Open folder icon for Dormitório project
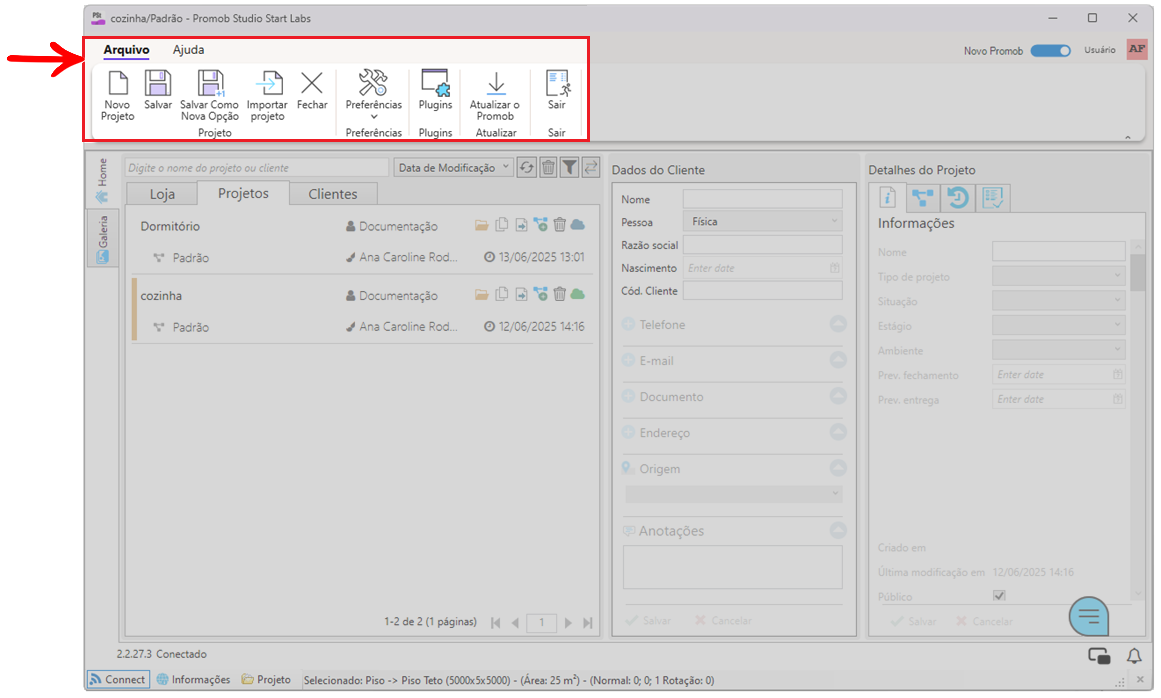This screenshot has height=698, width=1161. (481, 225)
